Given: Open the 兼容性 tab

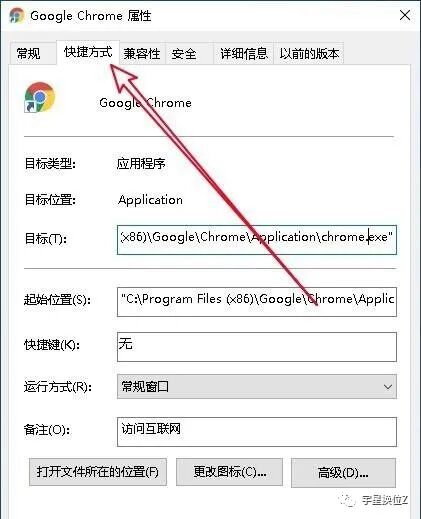Looking at the screenshot, I should pyautogui.click(x=142, y=53).
